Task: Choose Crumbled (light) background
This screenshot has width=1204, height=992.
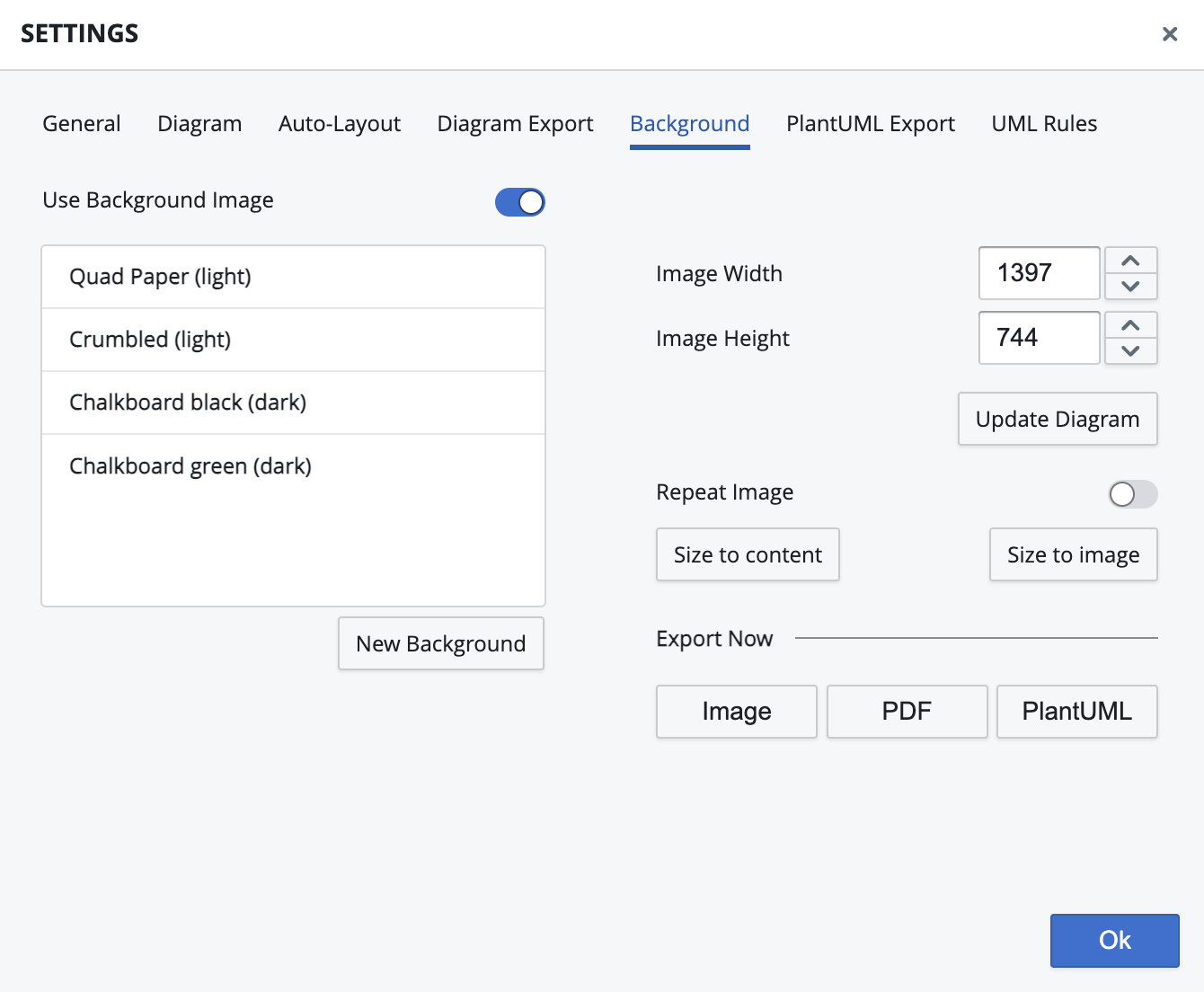Action: 293,340
